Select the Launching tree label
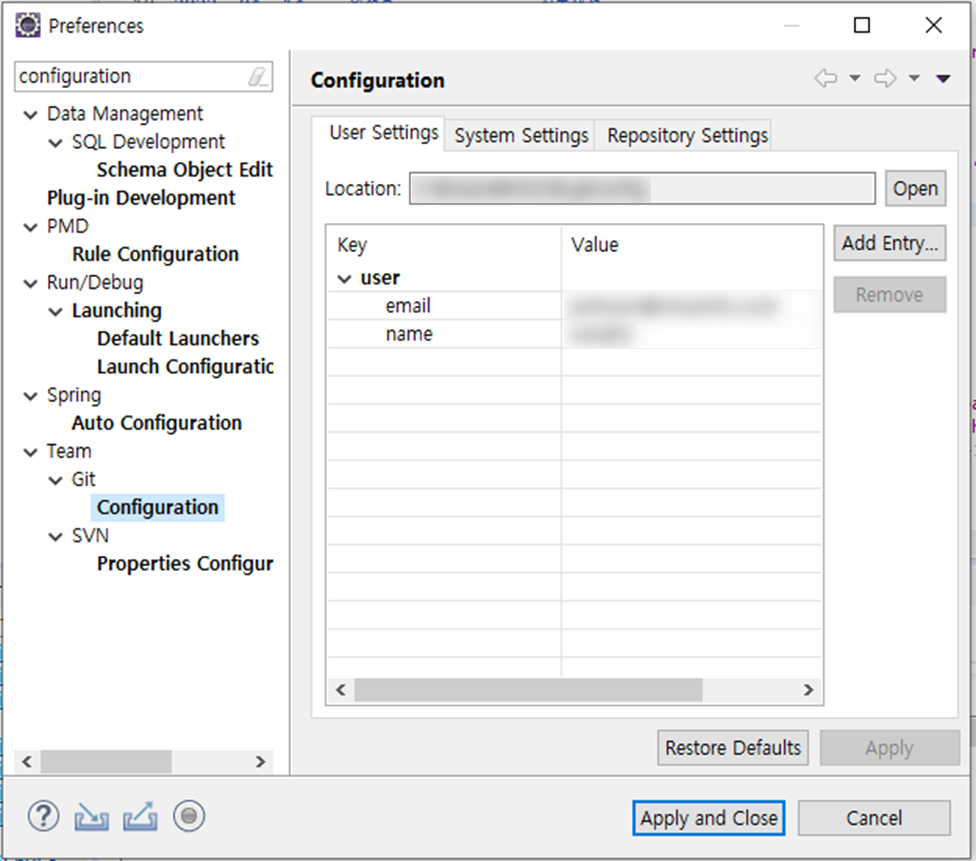Screen dimensions: 976x861 point(117,311)
